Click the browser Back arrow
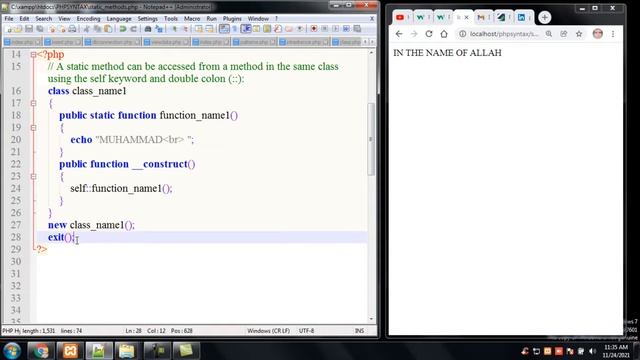 coord(399,34)
